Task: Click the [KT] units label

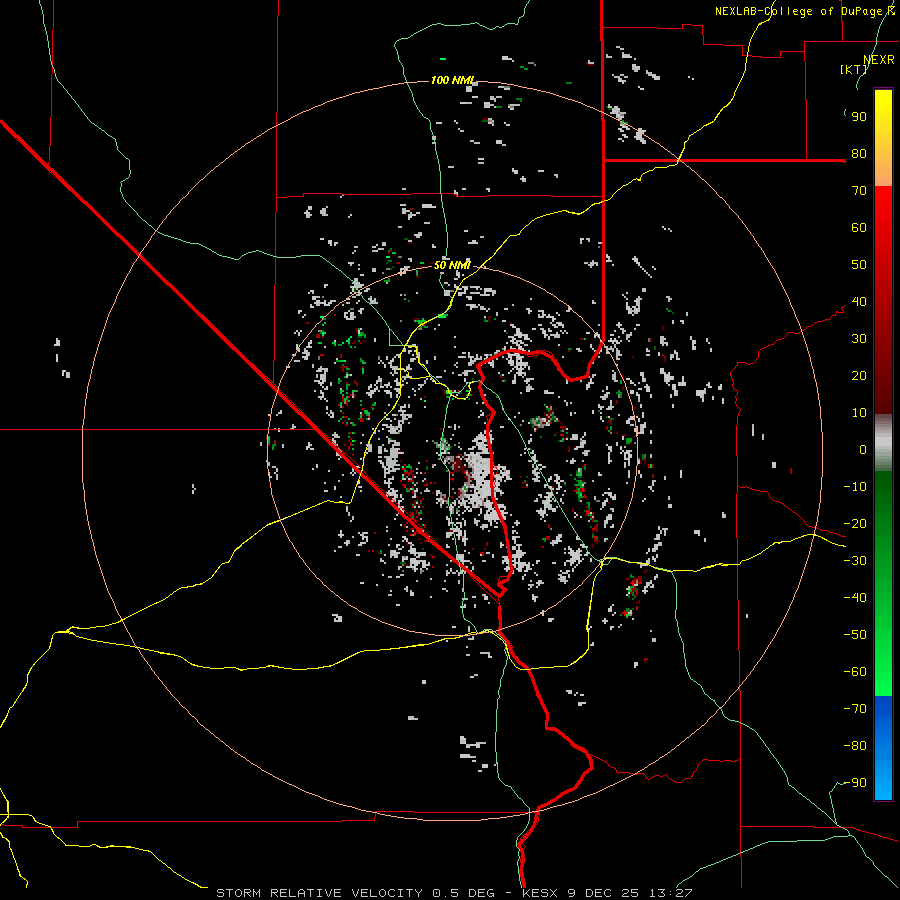Action: [853, 69]
